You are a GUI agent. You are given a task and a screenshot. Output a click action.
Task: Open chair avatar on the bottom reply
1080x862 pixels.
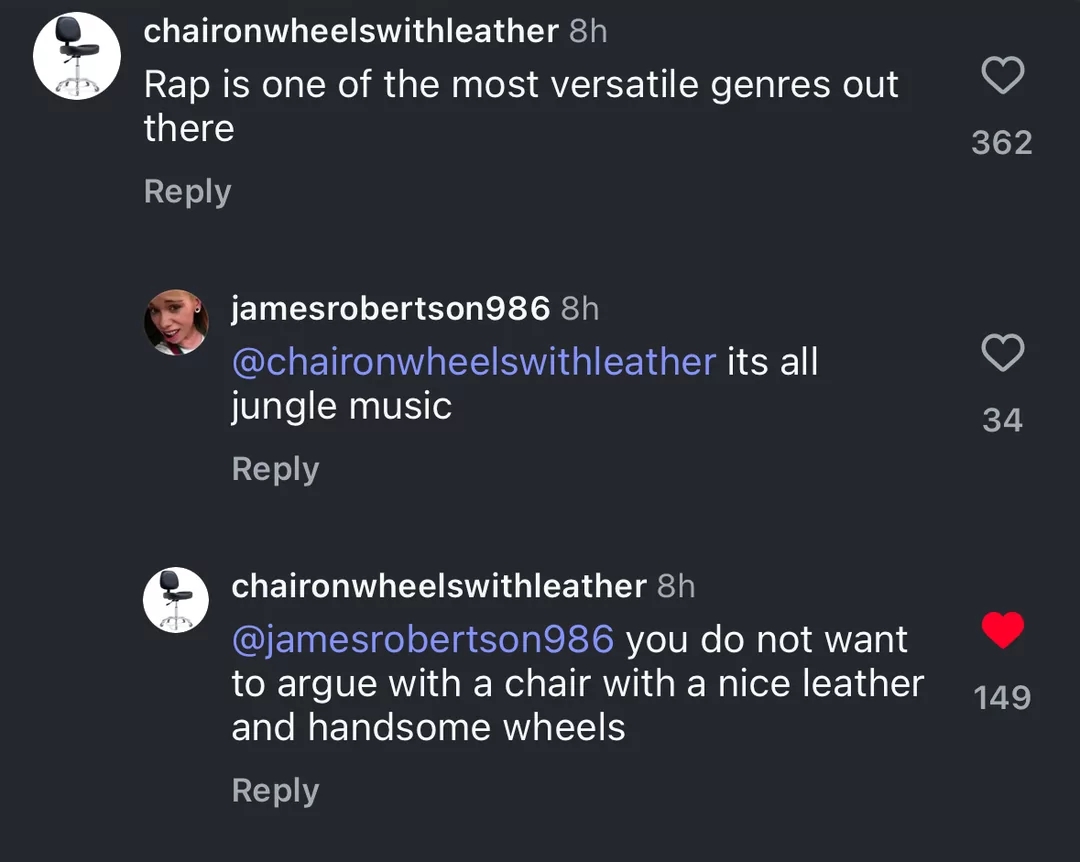176,600
